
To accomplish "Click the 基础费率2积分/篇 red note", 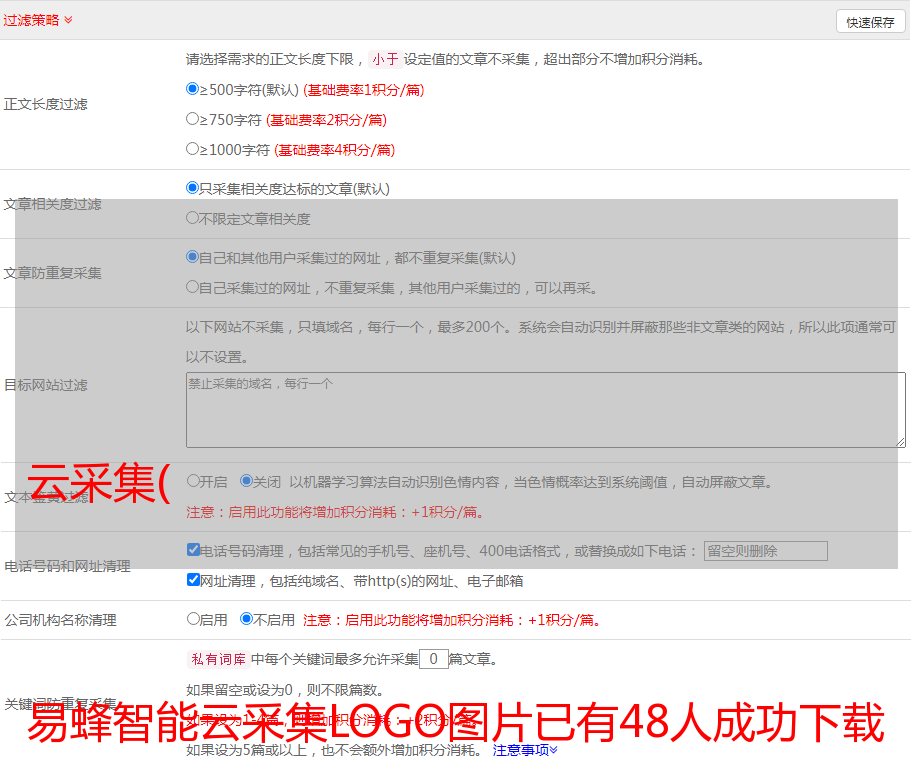I will (x=326, y=120).
